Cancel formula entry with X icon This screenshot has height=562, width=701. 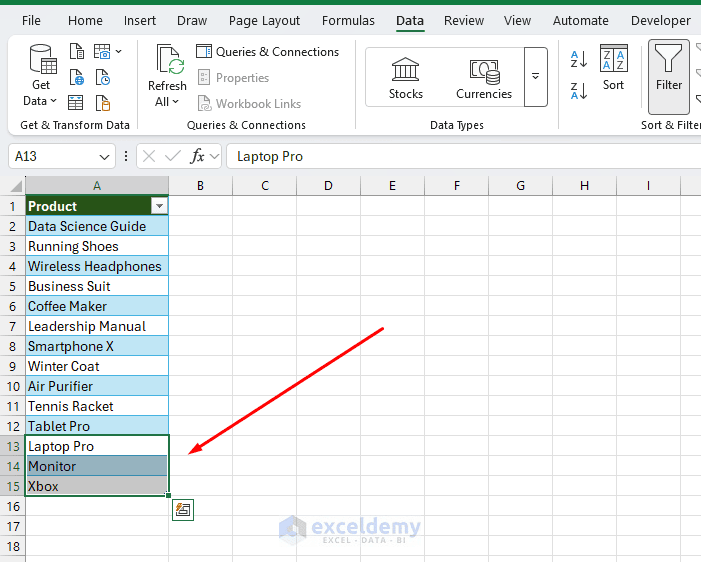coord(149,156)
